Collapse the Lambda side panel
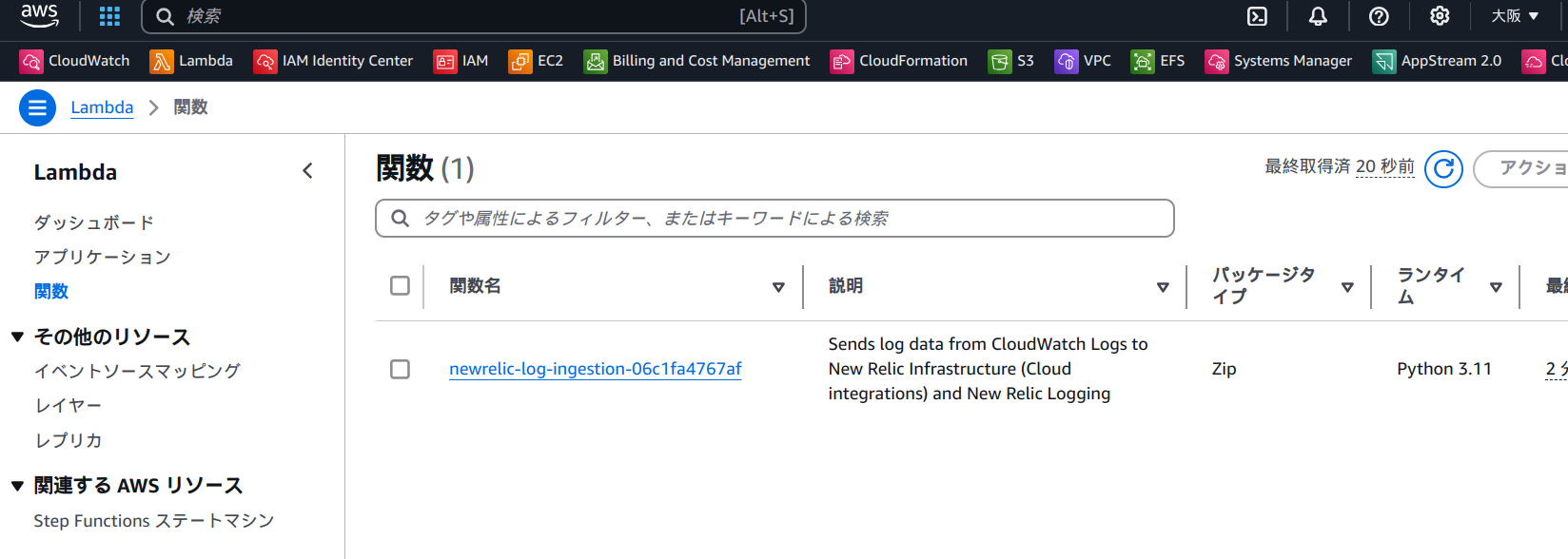 pos(307,171)
